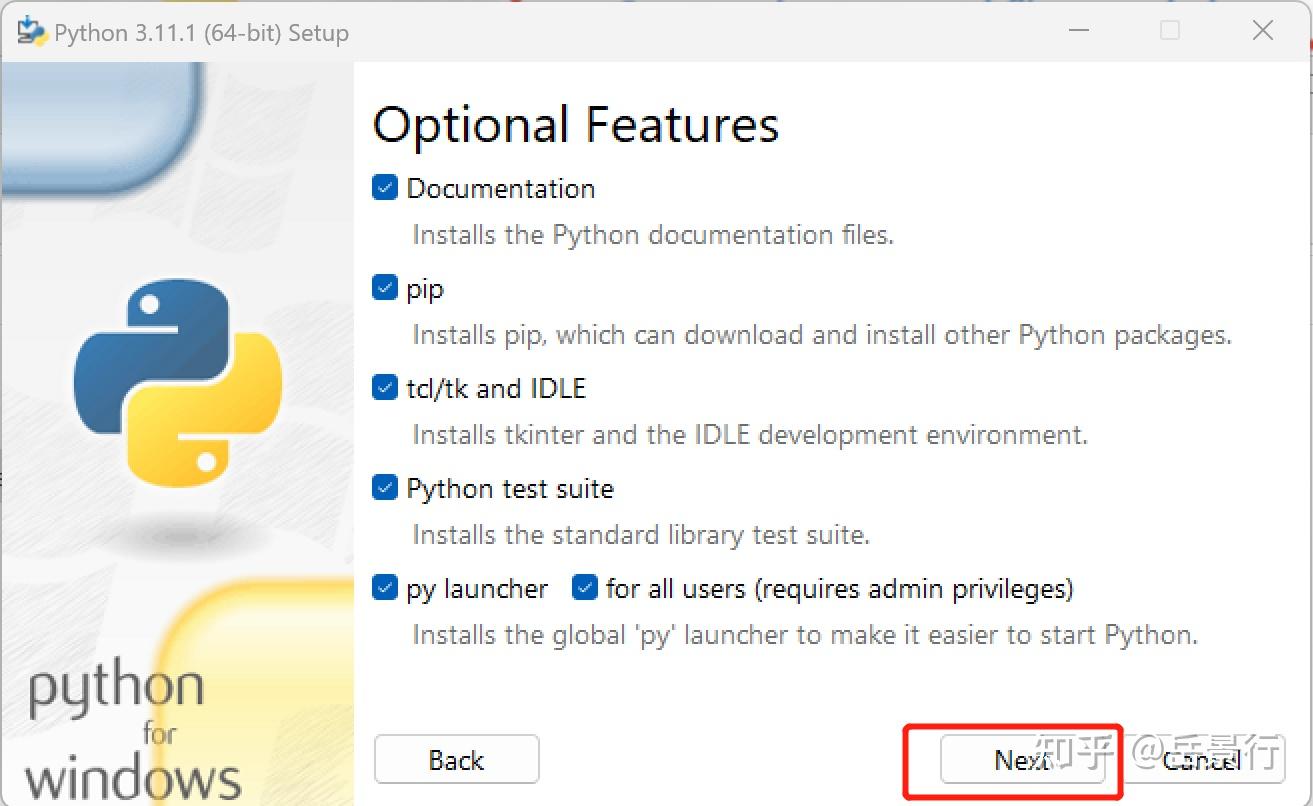
Task: Click the py launcher checkmark icon
Action: pyautogui.click(x=384, y=588)
